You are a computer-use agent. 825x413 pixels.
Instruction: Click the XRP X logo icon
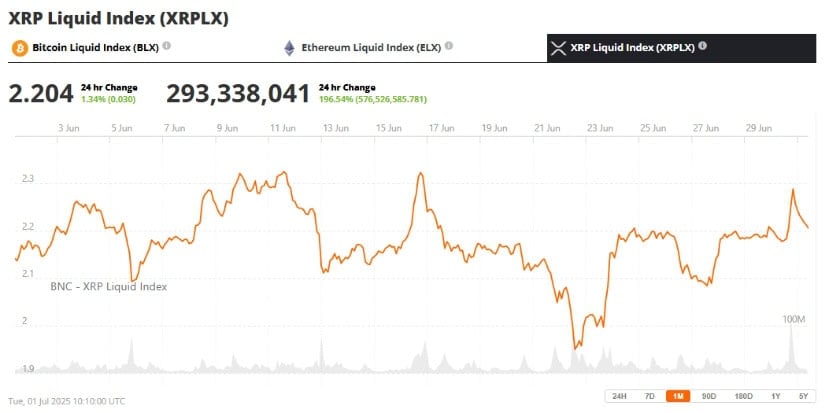(558, 48)
